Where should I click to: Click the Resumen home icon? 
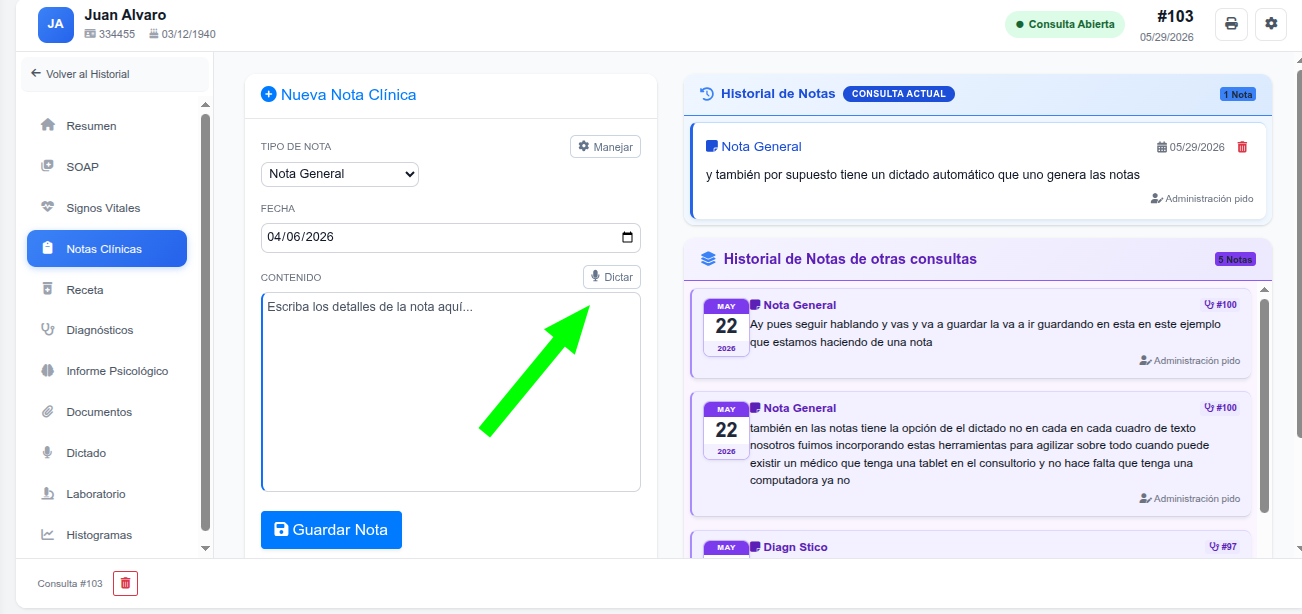pos(47,125)
